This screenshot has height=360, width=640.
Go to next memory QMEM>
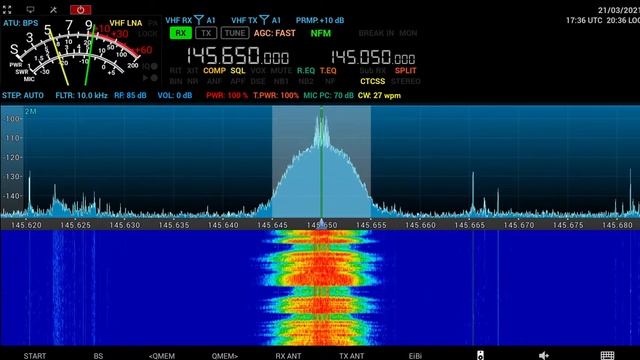(x=224, y=356)
